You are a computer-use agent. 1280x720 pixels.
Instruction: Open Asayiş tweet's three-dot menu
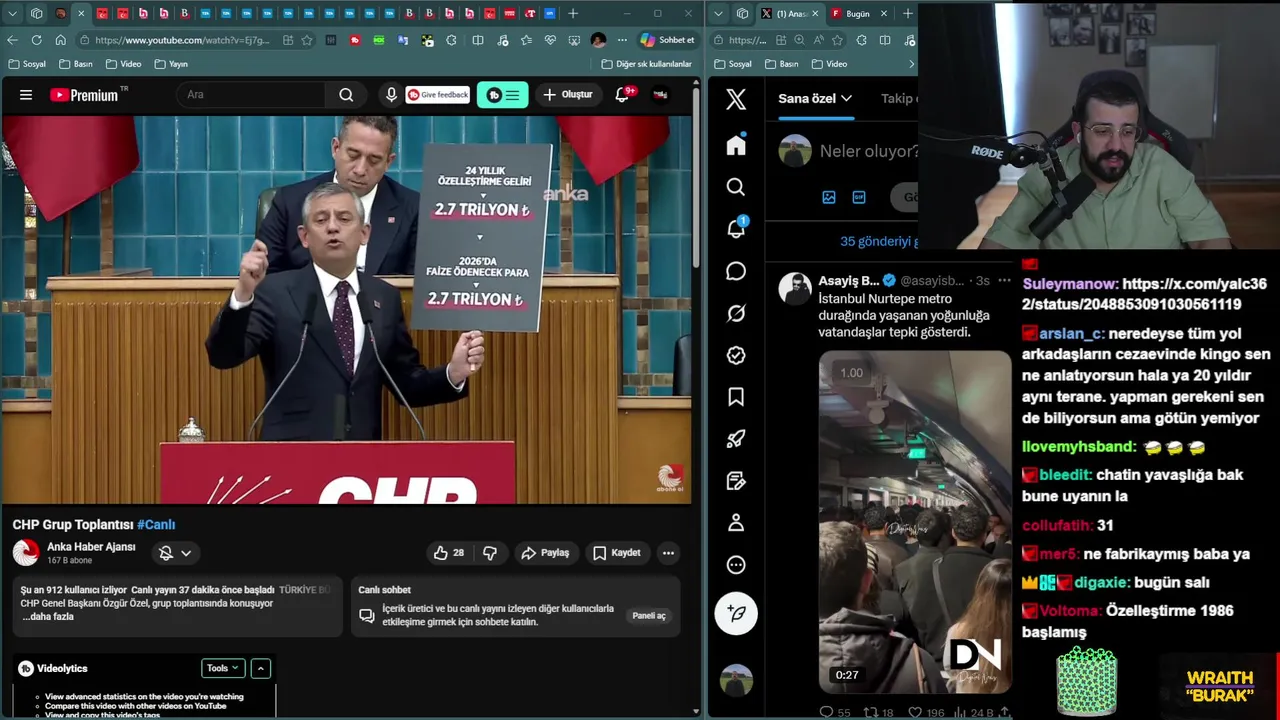click(1004, 281)
